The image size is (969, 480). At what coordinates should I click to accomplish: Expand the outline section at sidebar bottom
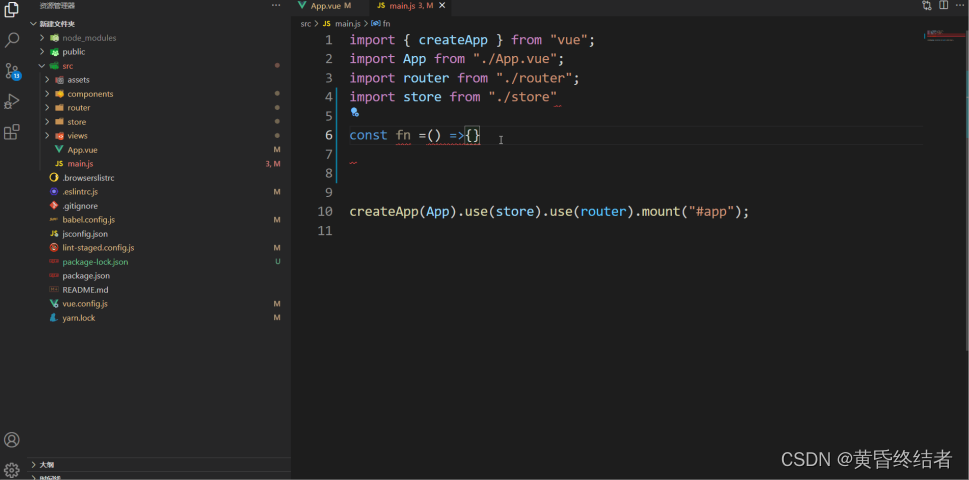tap(47, 465)
